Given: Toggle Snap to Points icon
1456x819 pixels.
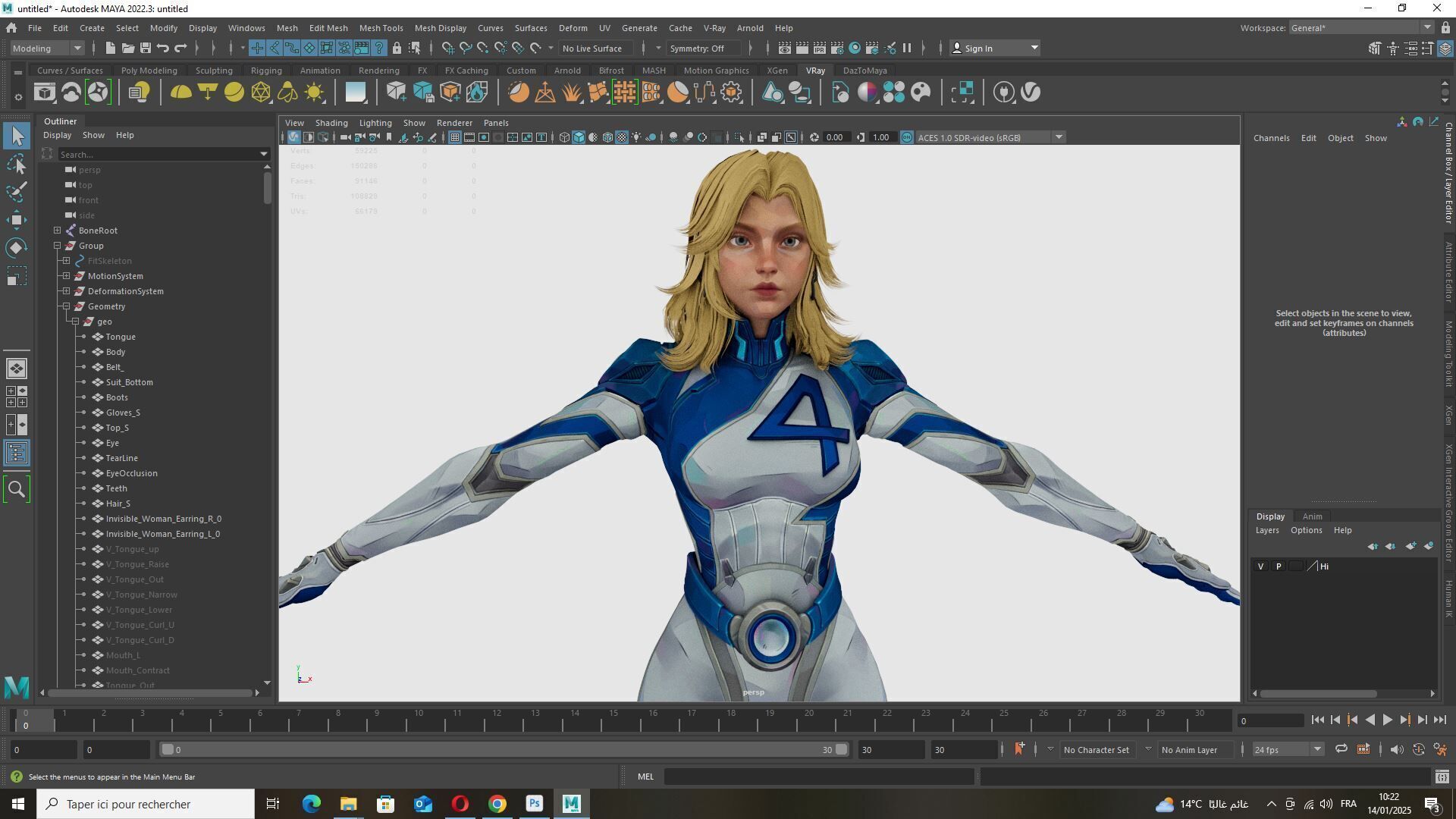Looking at the screenshot, I should click(483, 48).
